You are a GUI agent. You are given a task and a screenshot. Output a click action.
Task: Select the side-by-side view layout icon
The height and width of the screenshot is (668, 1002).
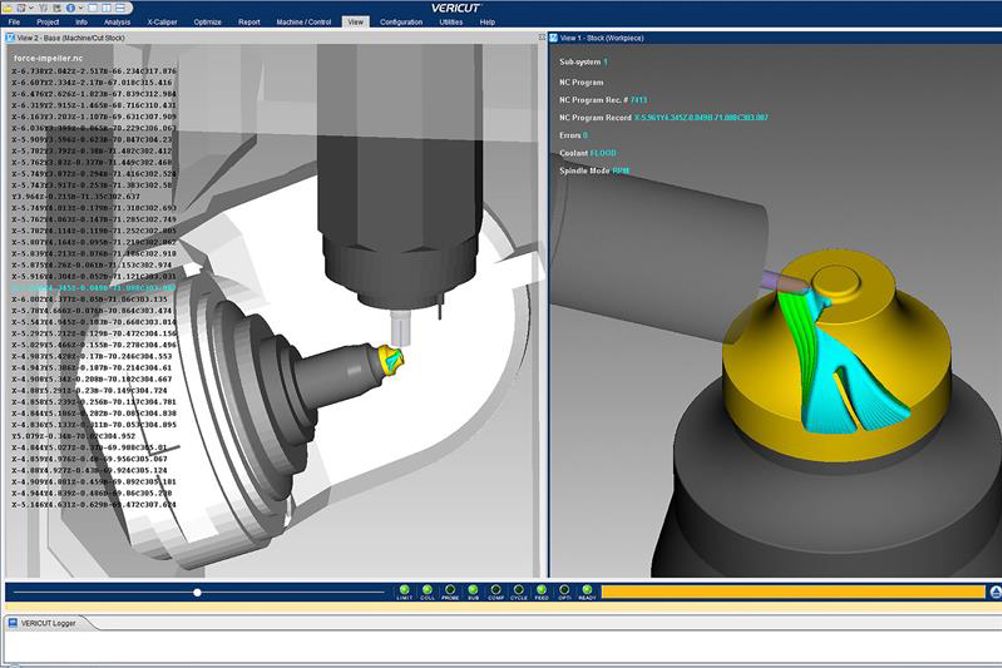coord(106,8)
